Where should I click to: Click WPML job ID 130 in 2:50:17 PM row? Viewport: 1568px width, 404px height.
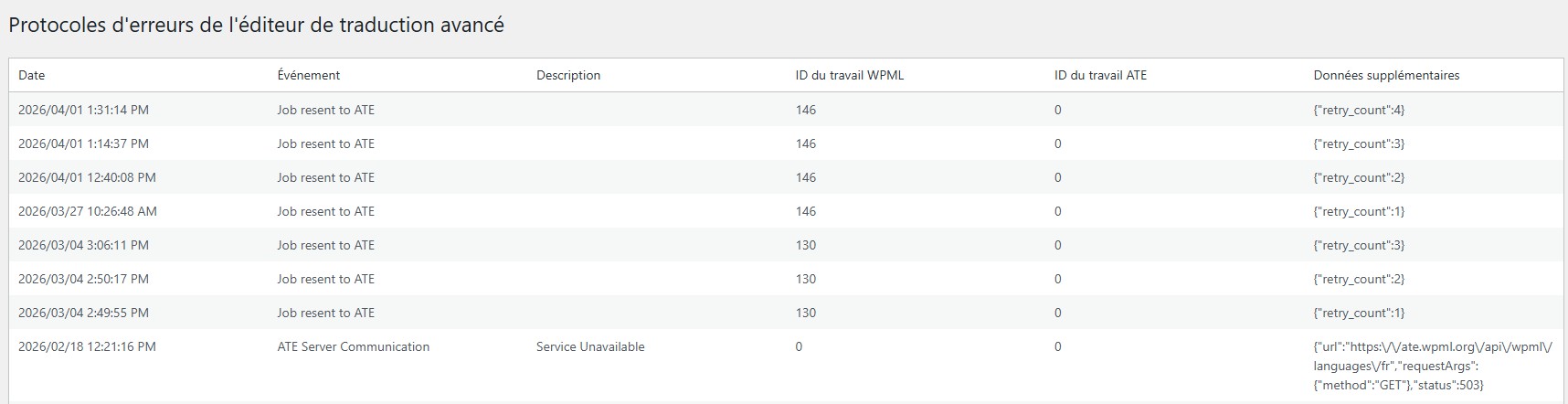(806, 279)
